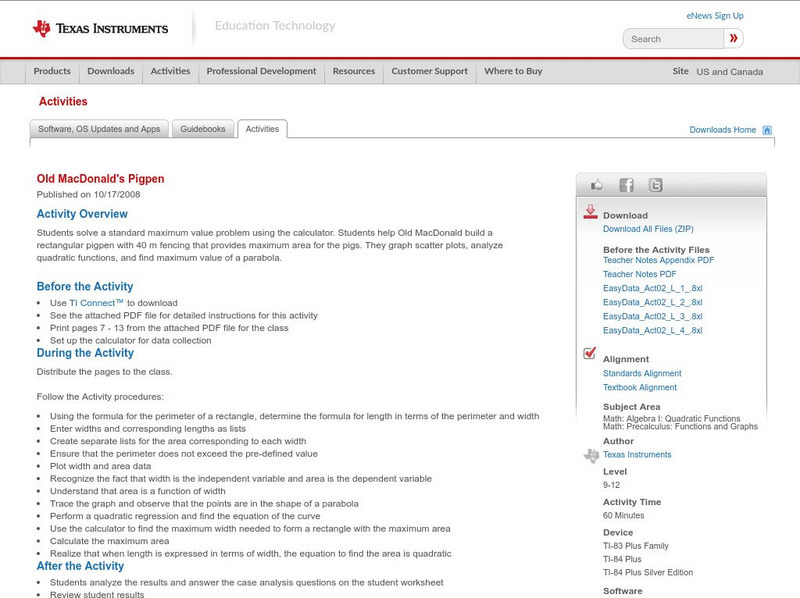Open the Products menu
This screenshot has height=598, width=800.
pyautogui.click(x=52, y=71)
